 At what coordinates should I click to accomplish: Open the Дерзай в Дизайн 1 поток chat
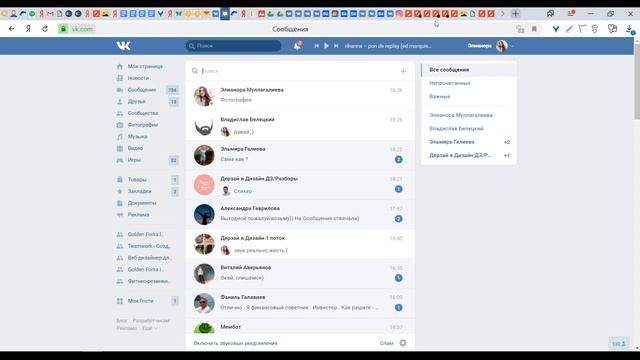pos(300,244)
